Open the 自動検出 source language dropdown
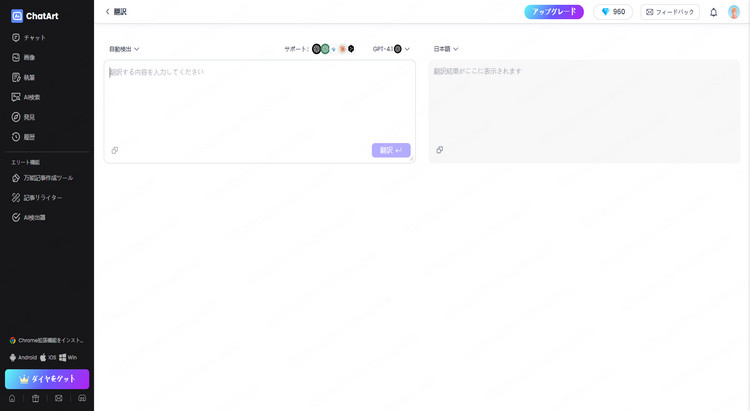The width and height of the screenshot is (750, 411). pyautogui.click(x=124, y=49)
